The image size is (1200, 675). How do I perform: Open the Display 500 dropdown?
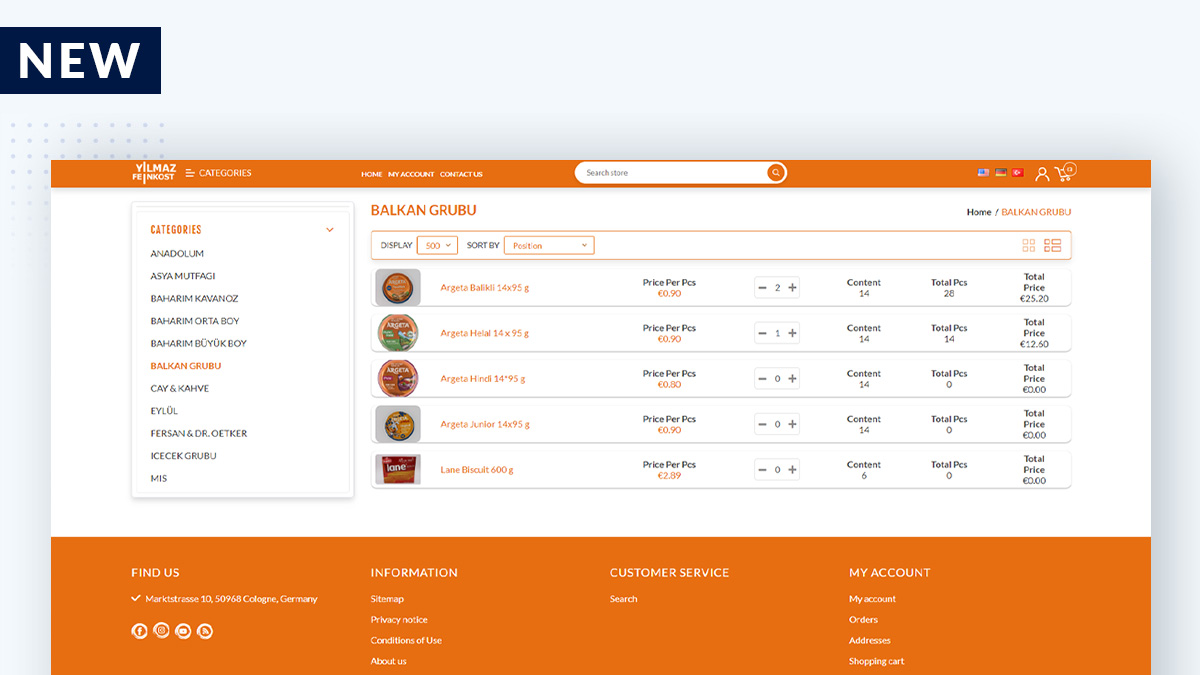437,245
